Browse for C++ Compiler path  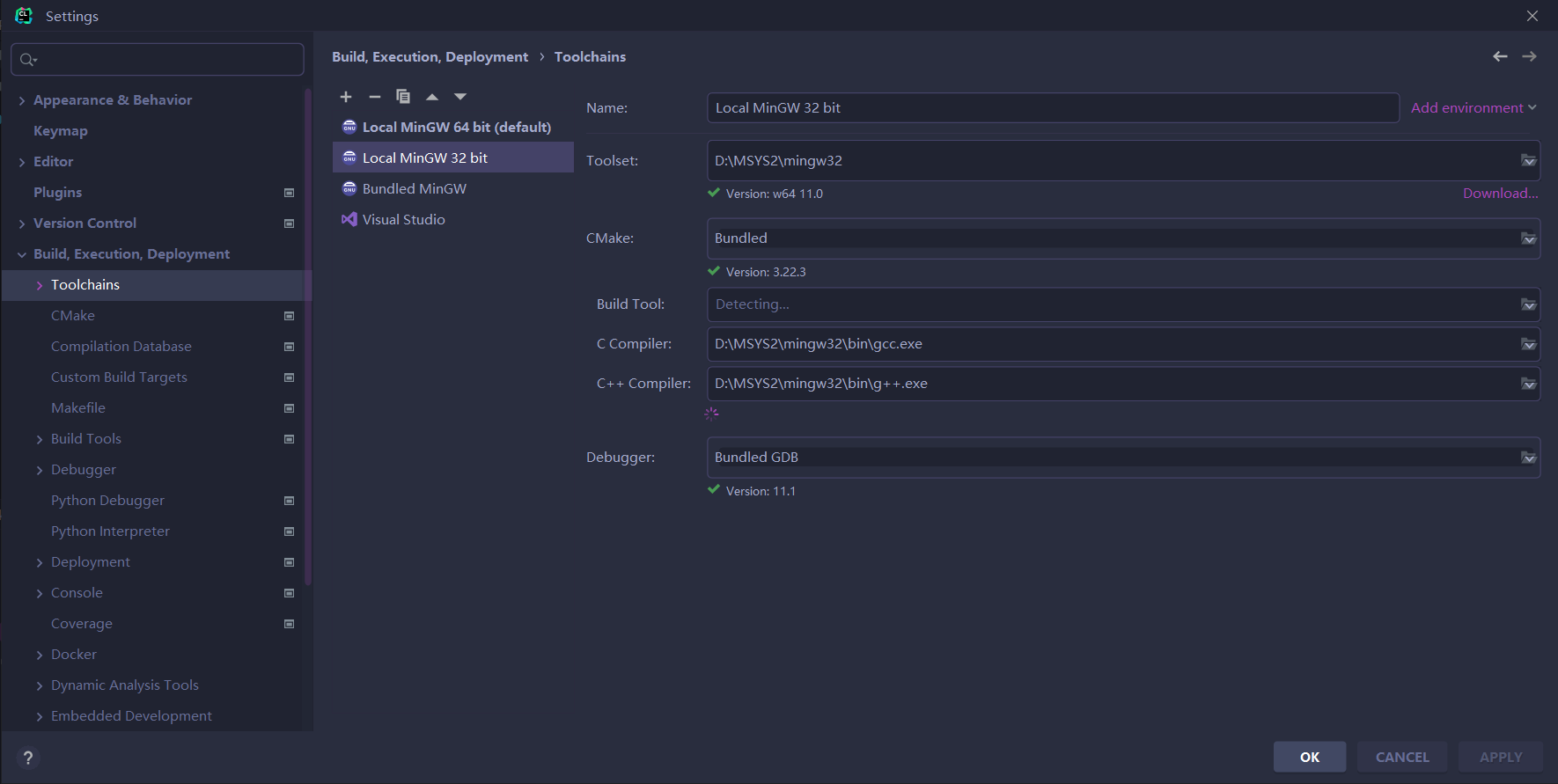click(1528, 384)
